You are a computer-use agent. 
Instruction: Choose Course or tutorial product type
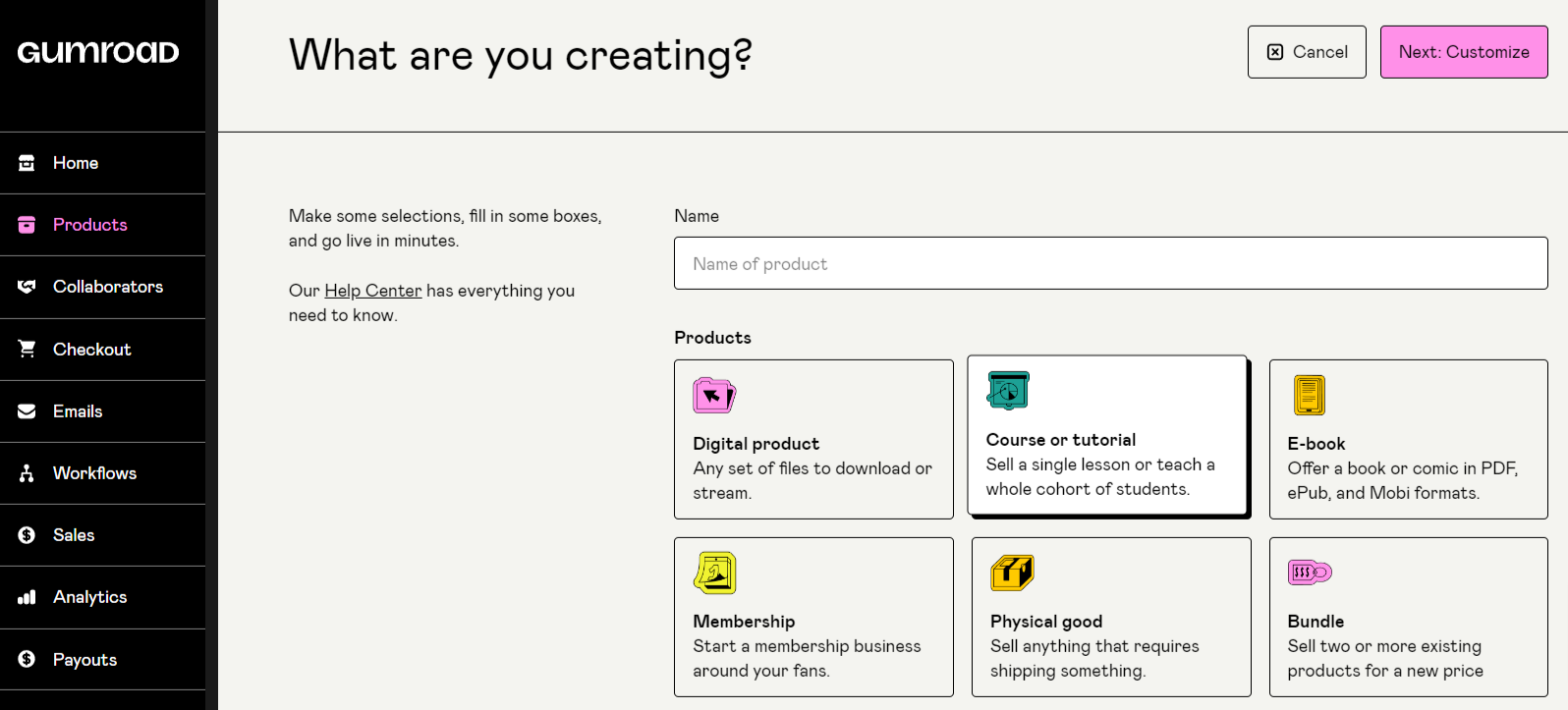coord(1107,435)
